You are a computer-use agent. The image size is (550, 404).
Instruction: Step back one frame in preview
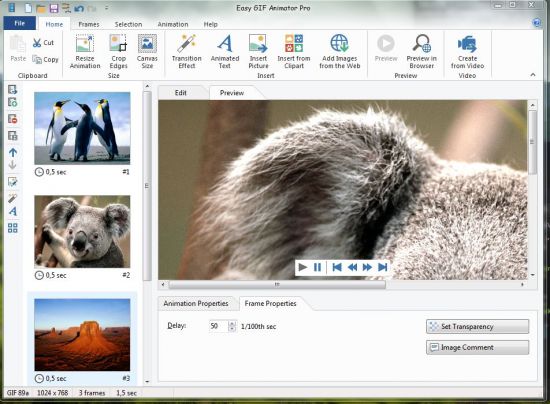click(352, 267)
